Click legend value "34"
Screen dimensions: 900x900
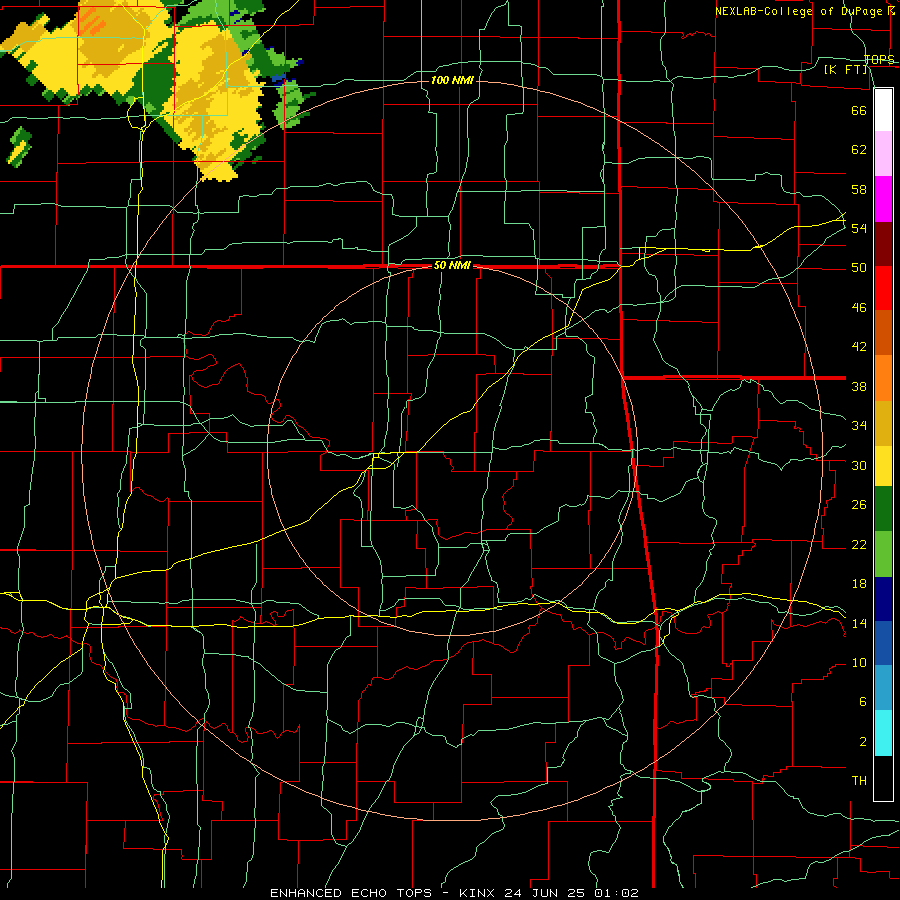coord(859,426)
